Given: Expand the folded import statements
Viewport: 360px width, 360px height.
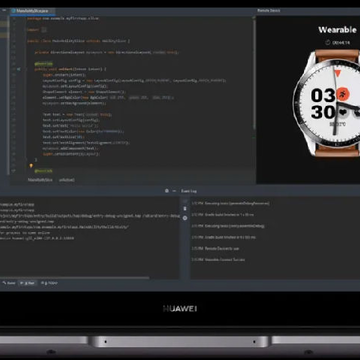Looking at the screenshot, I should coord(44,30).
